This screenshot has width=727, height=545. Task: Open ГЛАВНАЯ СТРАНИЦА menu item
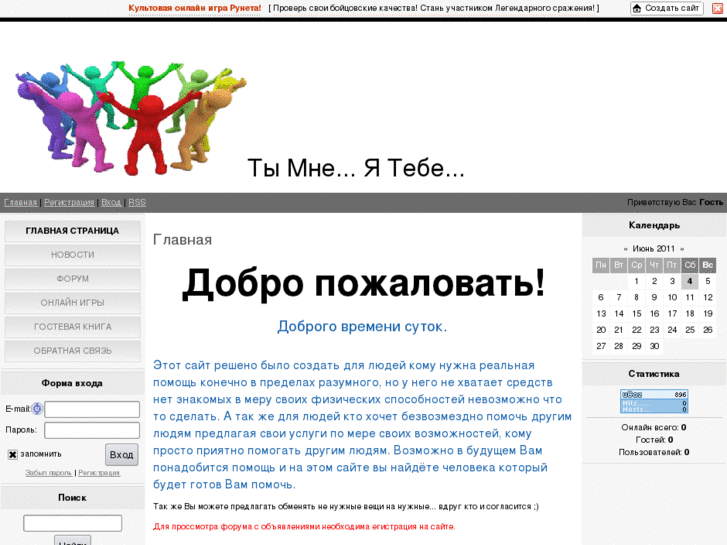click(72, 231)
